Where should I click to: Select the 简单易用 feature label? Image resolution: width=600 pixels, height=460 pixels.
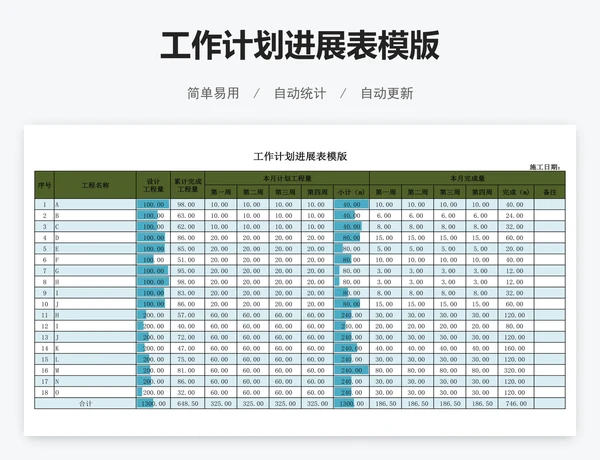click(213, 93)
